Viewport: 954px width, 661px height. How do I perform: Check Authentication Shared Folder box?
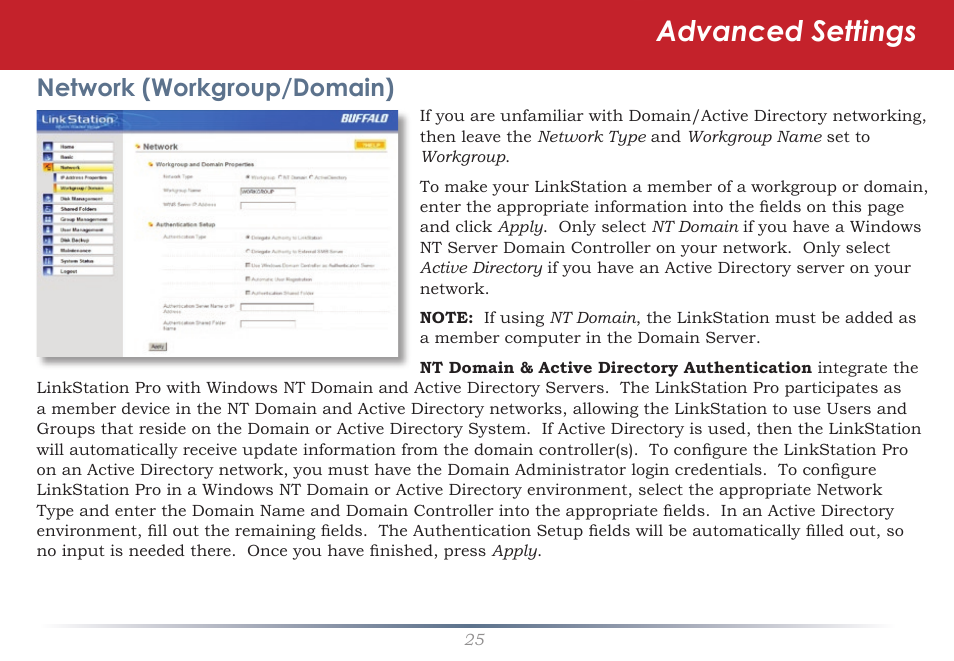pyautogui.click(x=248, y=293)
